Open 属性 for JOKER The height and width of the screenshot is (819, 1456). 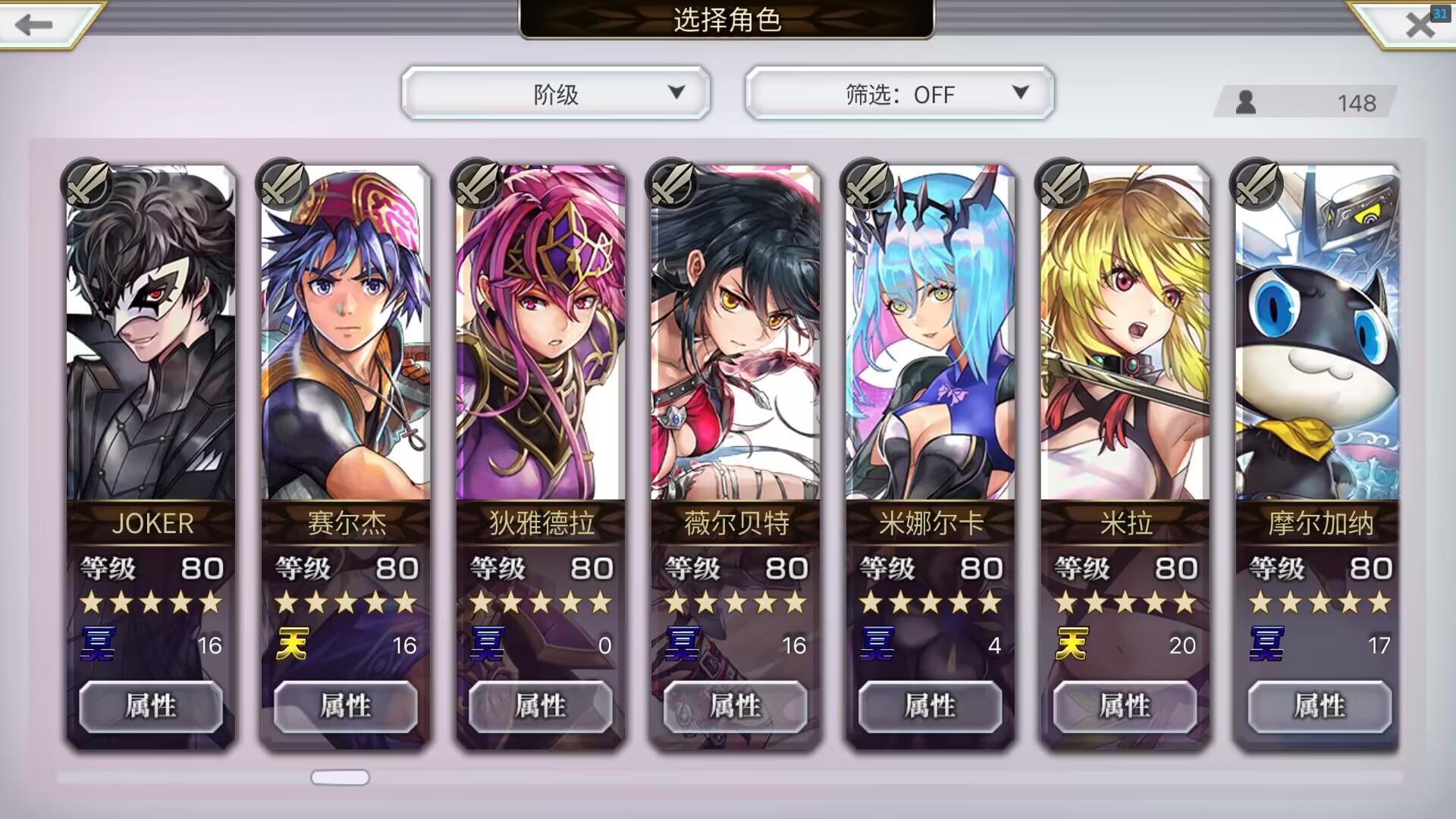[x=151, y=706]
